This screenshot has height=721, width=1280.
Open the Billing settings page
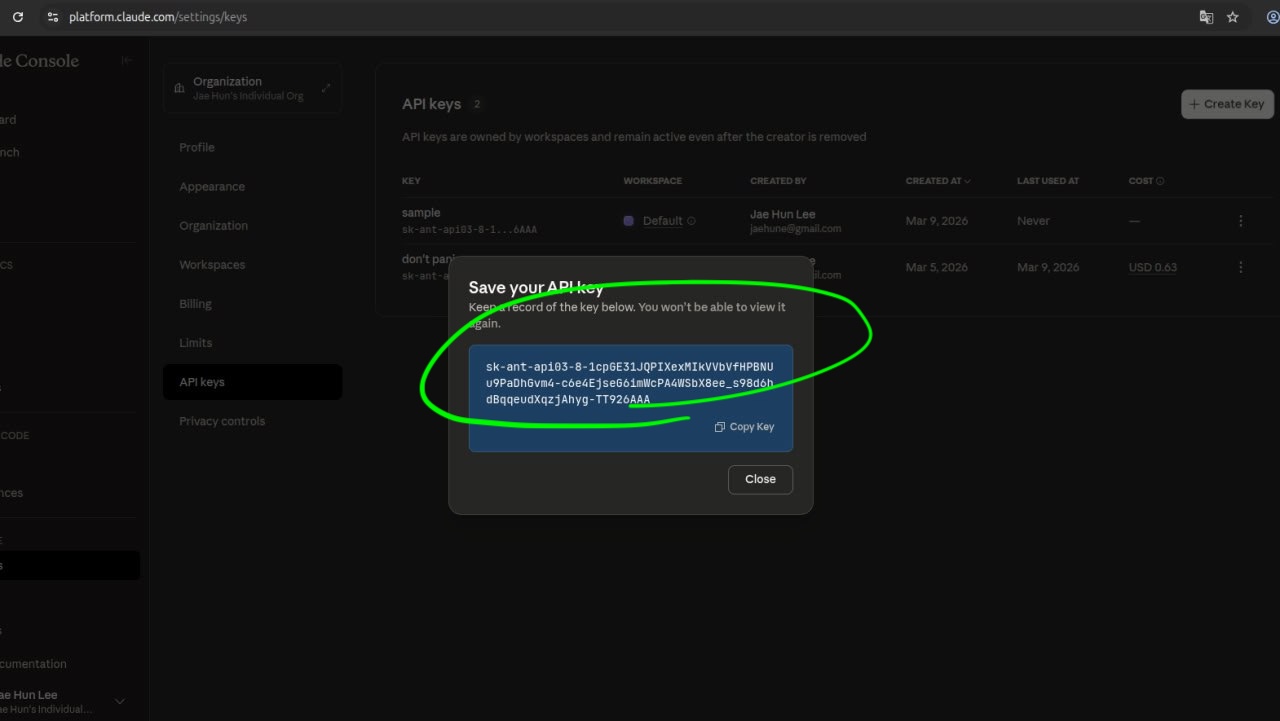195,304
